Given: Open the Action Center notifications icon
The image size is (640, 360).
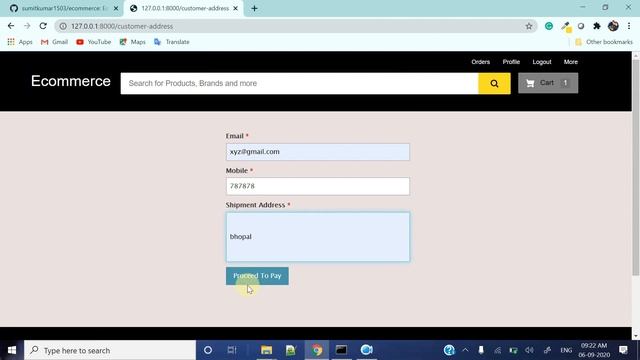Looking at the screenshot, I should click(623, 350).
